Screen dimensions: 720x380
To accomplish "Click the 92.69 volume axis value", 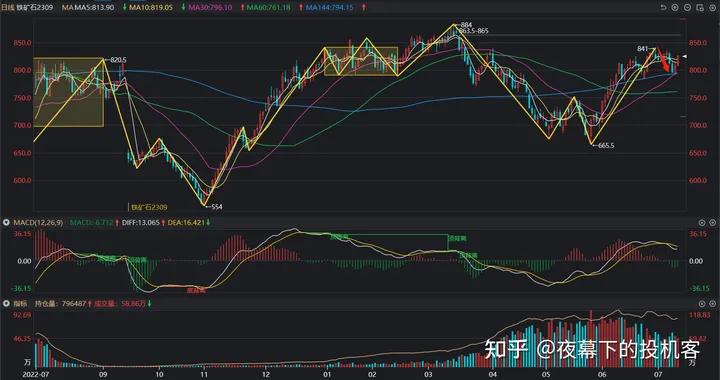I will pyautogui.click(x=22, y=315).
